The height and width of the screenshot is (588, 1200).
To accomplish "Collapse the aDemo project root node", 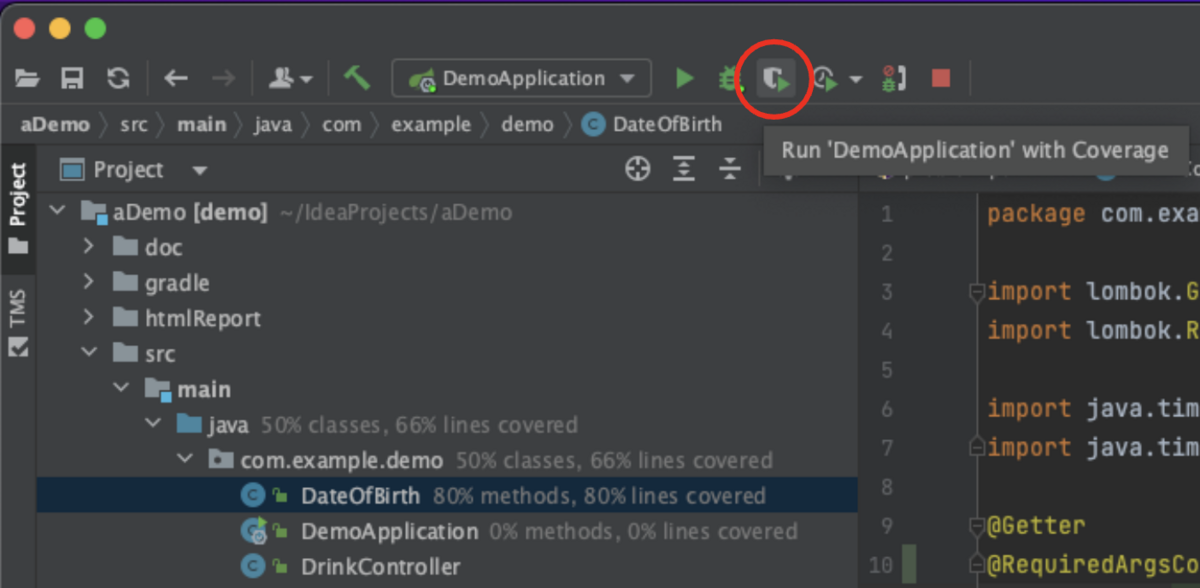I will (57, 211).
